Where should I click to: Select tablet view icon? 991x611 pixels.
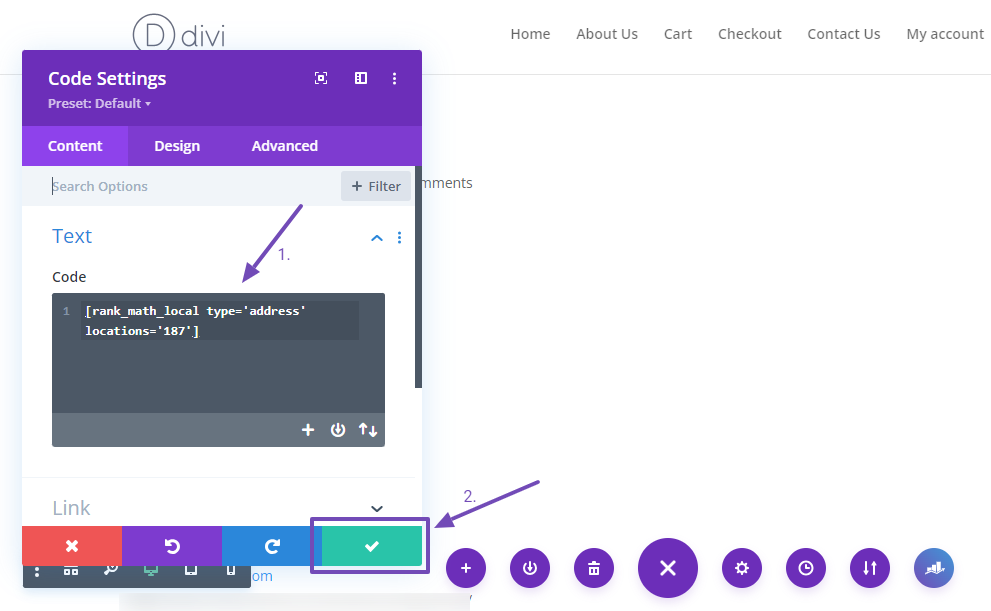191,571
